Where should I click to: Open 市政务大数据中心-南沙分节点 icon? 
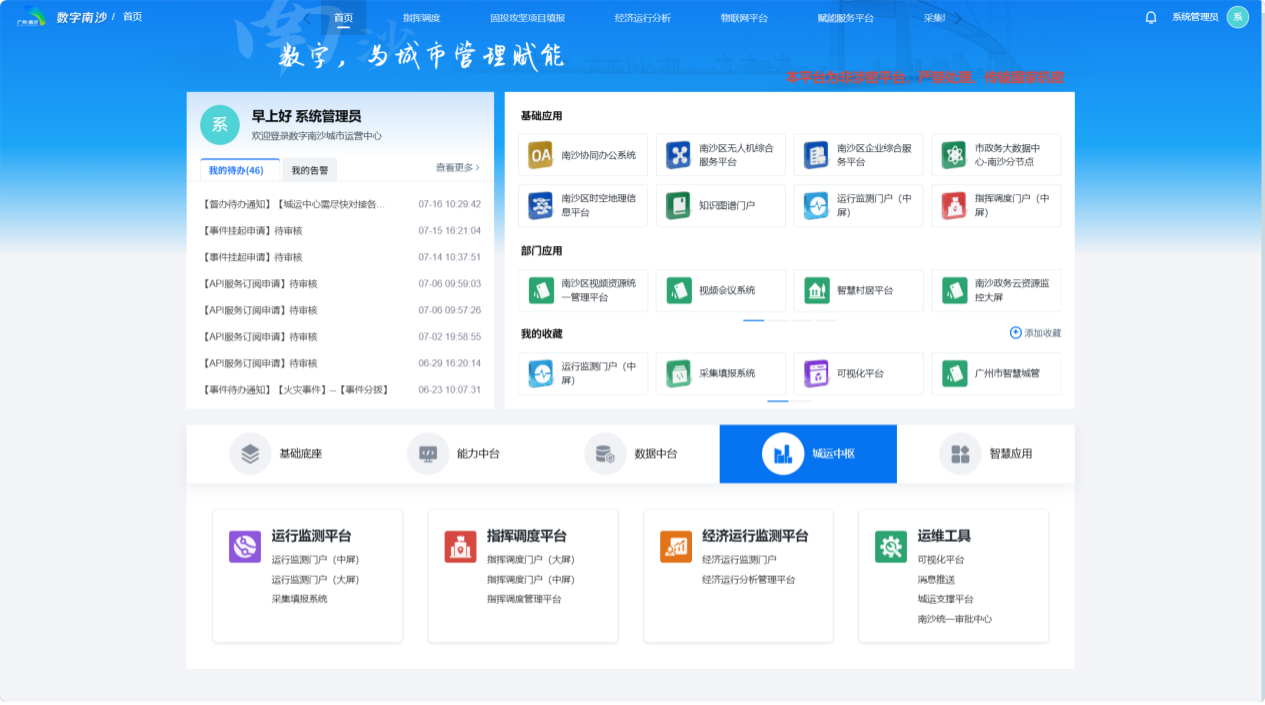(x=954, y=155)
